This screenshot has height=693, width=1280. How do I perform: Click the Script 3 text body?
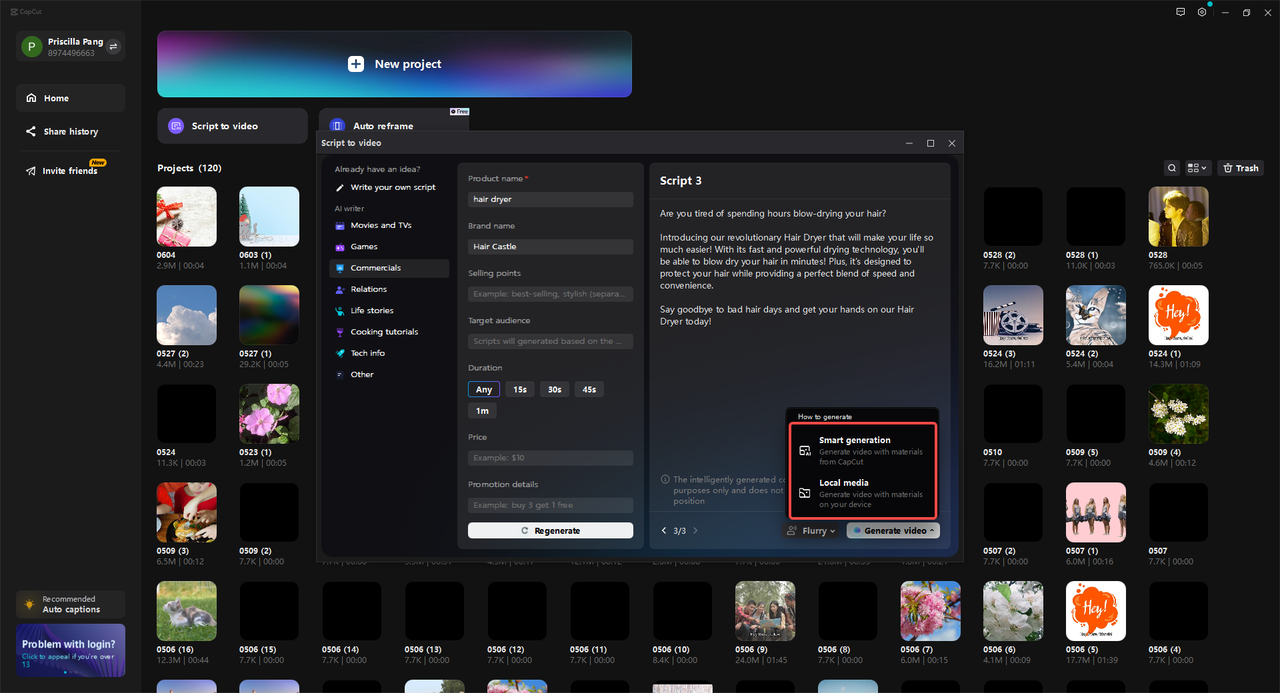(x=798, y=267)
